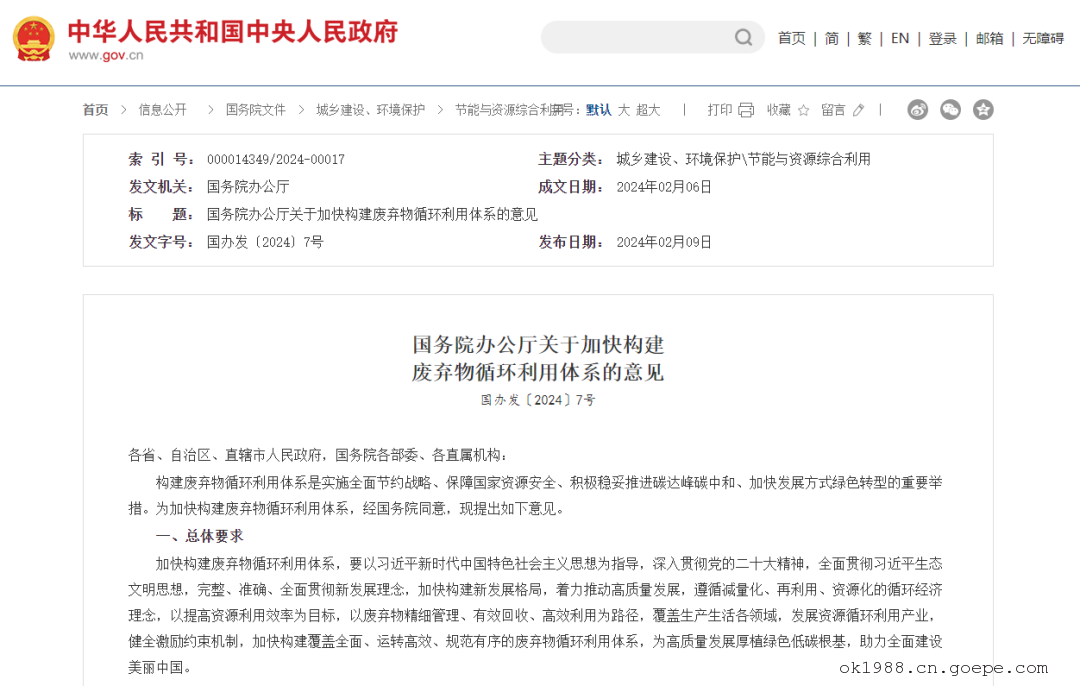Click the search magnifier icon
The image size is (1080, 686).
pyautogui.click(x=743, y=38)
